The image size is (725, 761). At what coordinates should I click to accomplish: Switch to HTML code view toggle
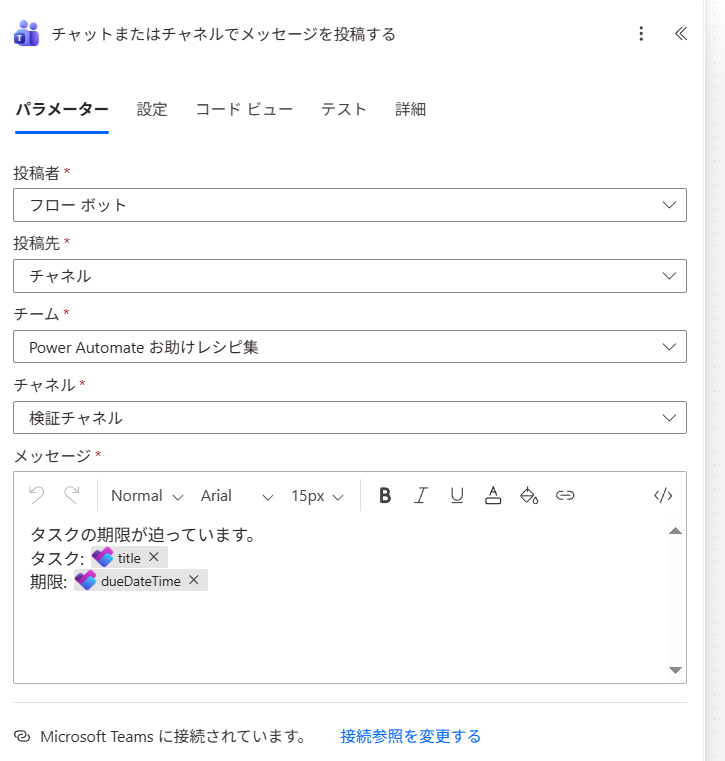(663, 496)
